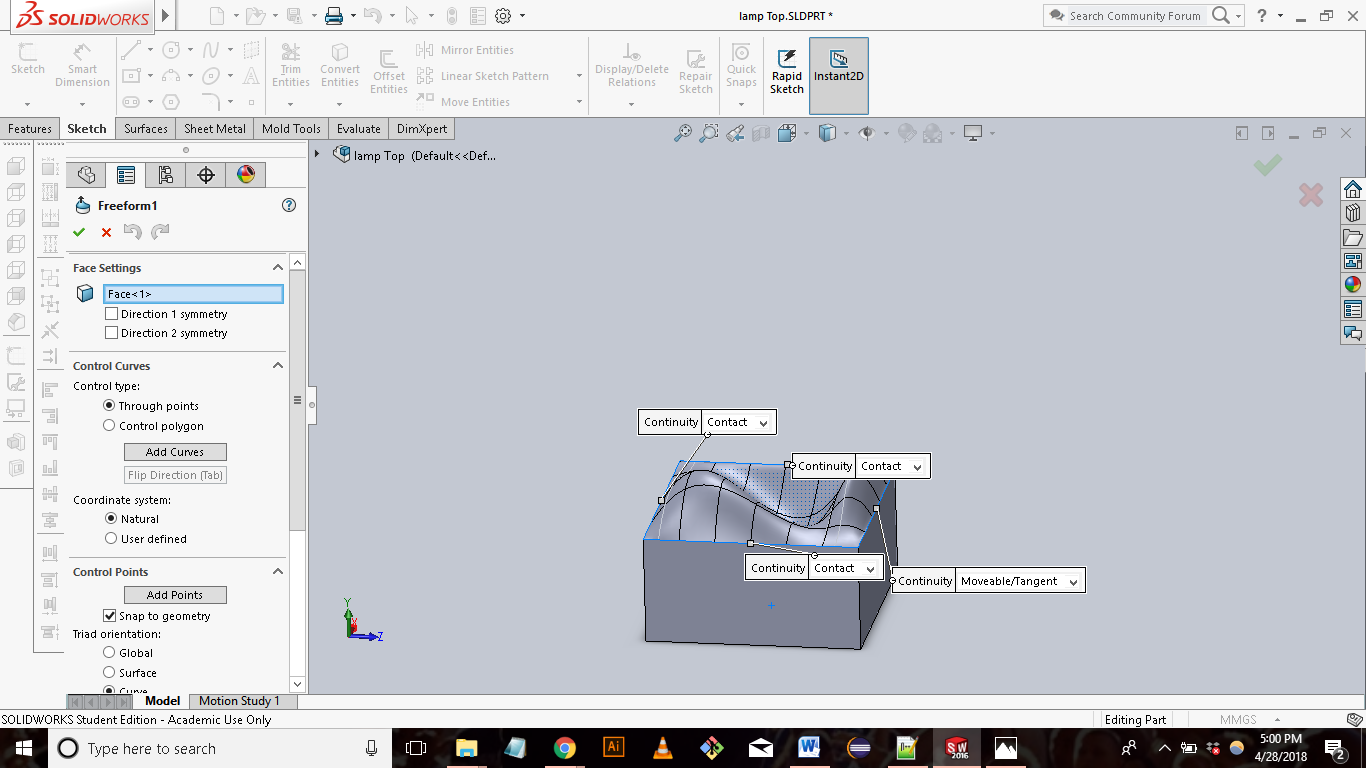Open the DisplayManager color ball tab icon
Screen dimensions: 1366x768
click(x=246, y=175)
